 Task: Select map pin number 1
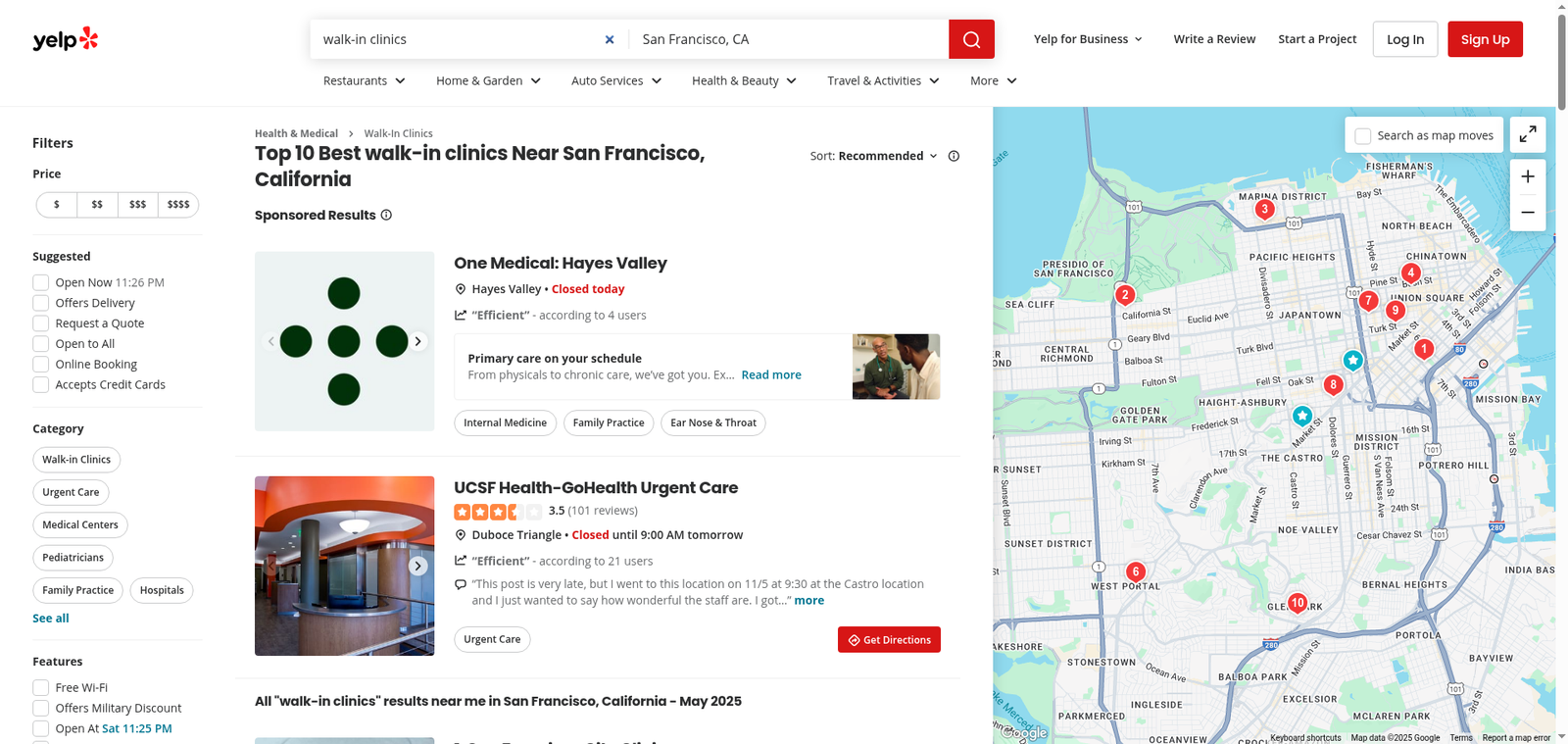(x=1424, y=348)
